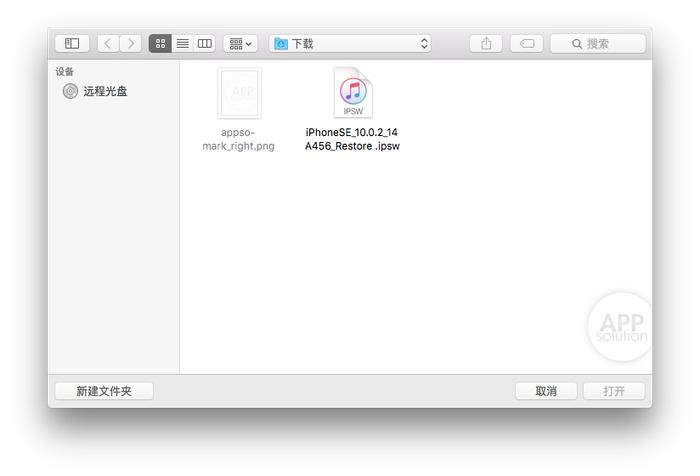Open the 下载 folder location popup
700x476 pixels.
[350, 43]
